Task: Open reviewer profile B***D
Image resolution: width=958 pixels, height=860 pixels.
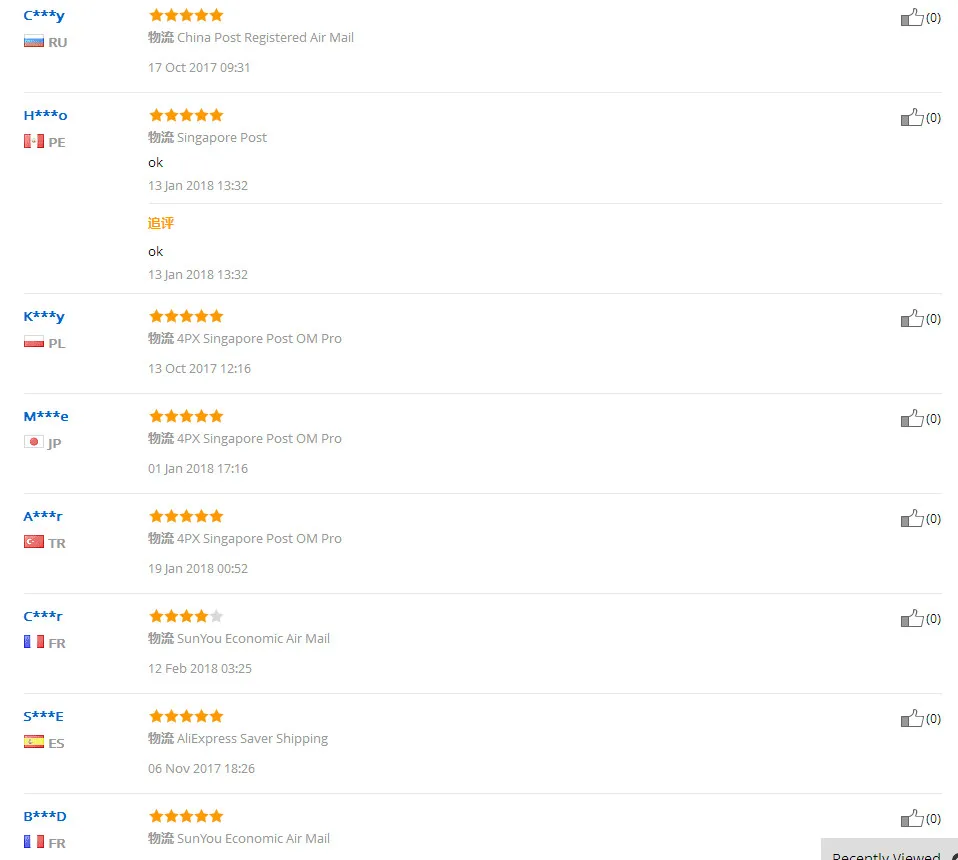Action: (45, 817)
